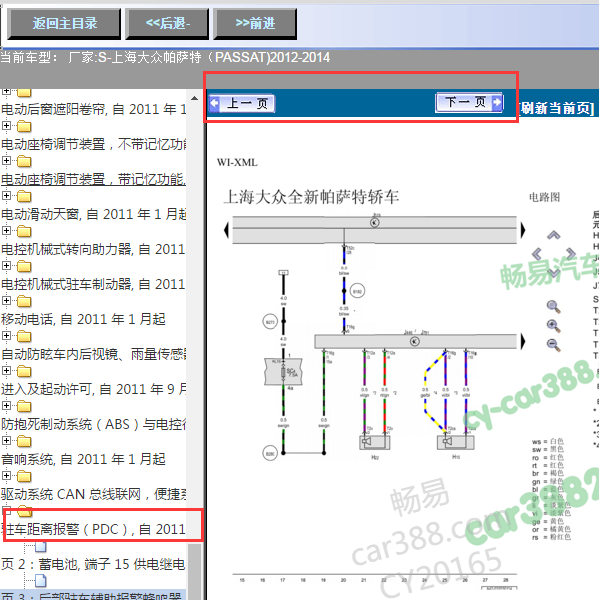The width and height of the screenshot is (599, 600).
Task: Pan the diagram down with the down chevron
Action: coord(553,272)
